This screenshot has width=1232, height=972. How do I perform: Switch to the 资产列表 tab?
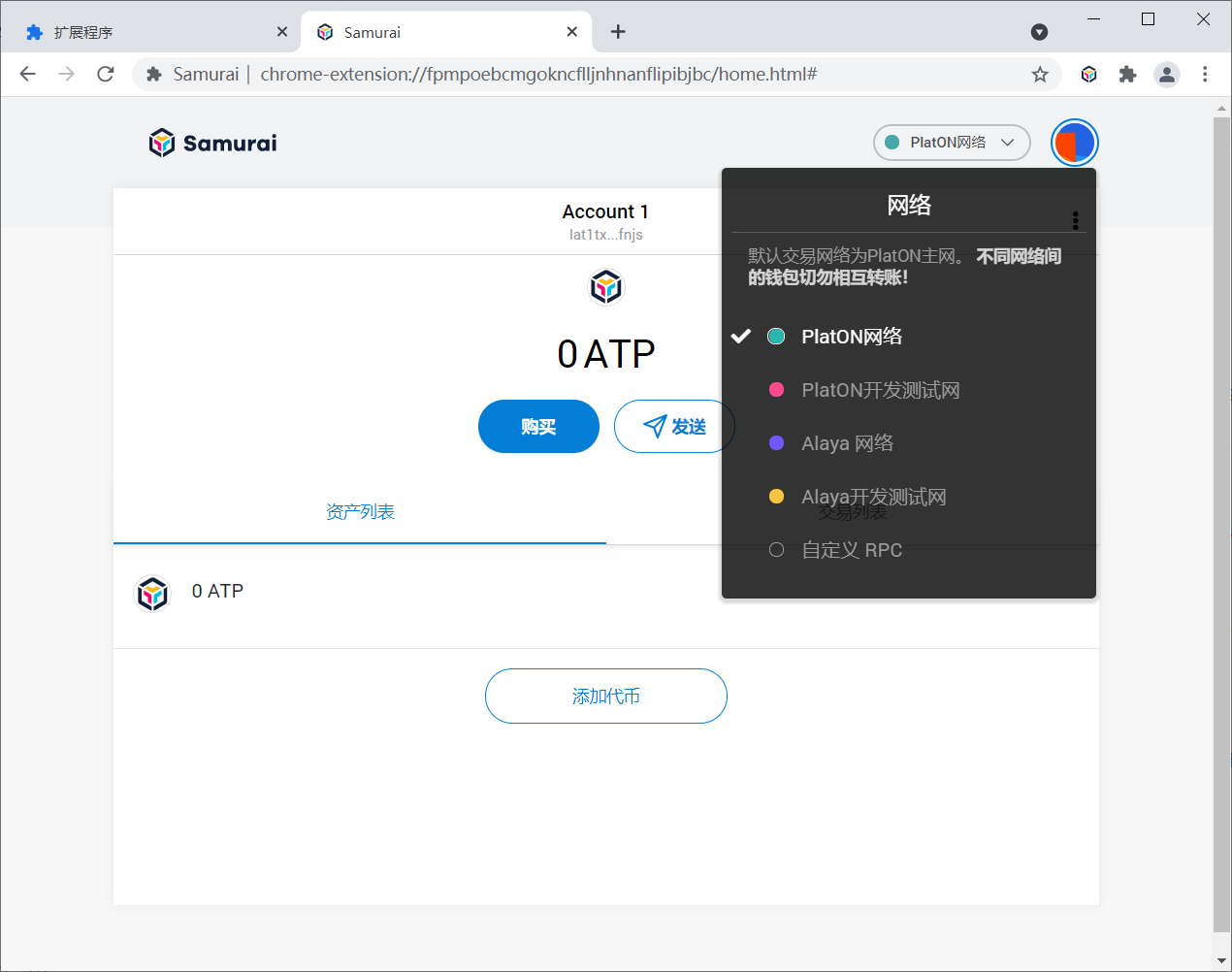click(360, 512)
